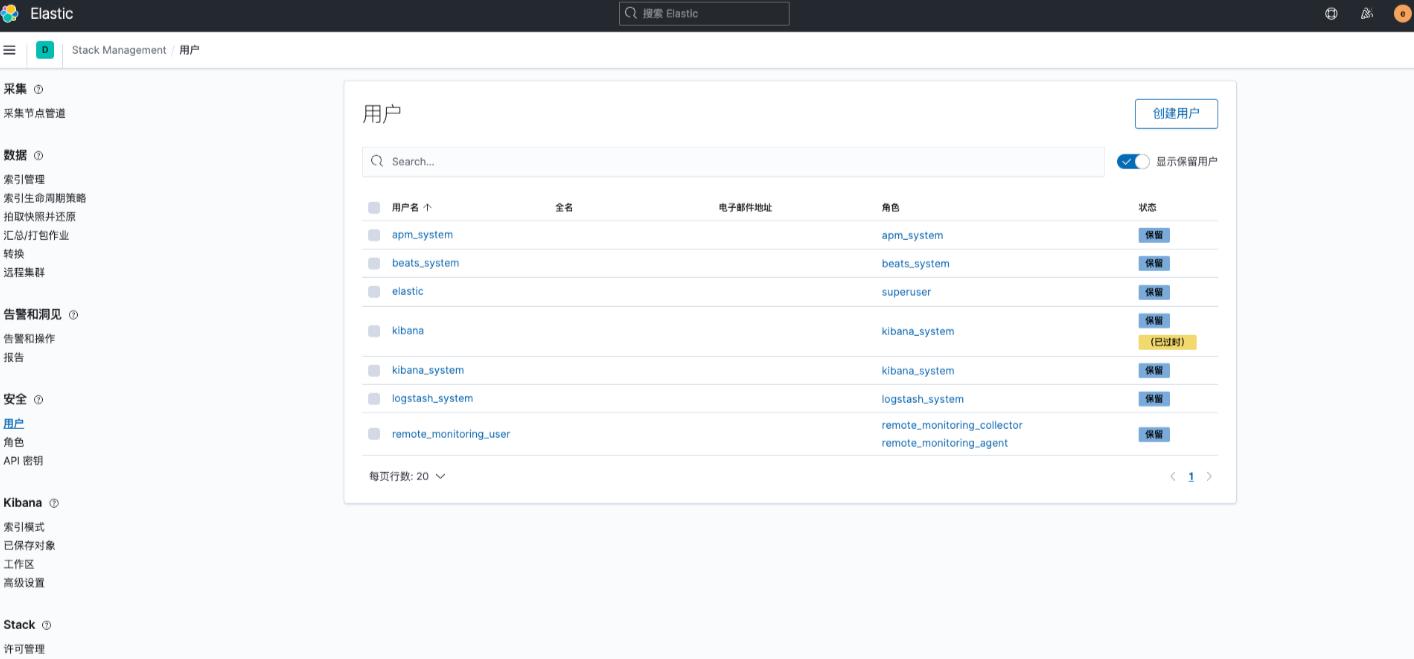Open remote_monitoring_agent role link
This screenshot has height=659, width=1414.
[945, 444]
